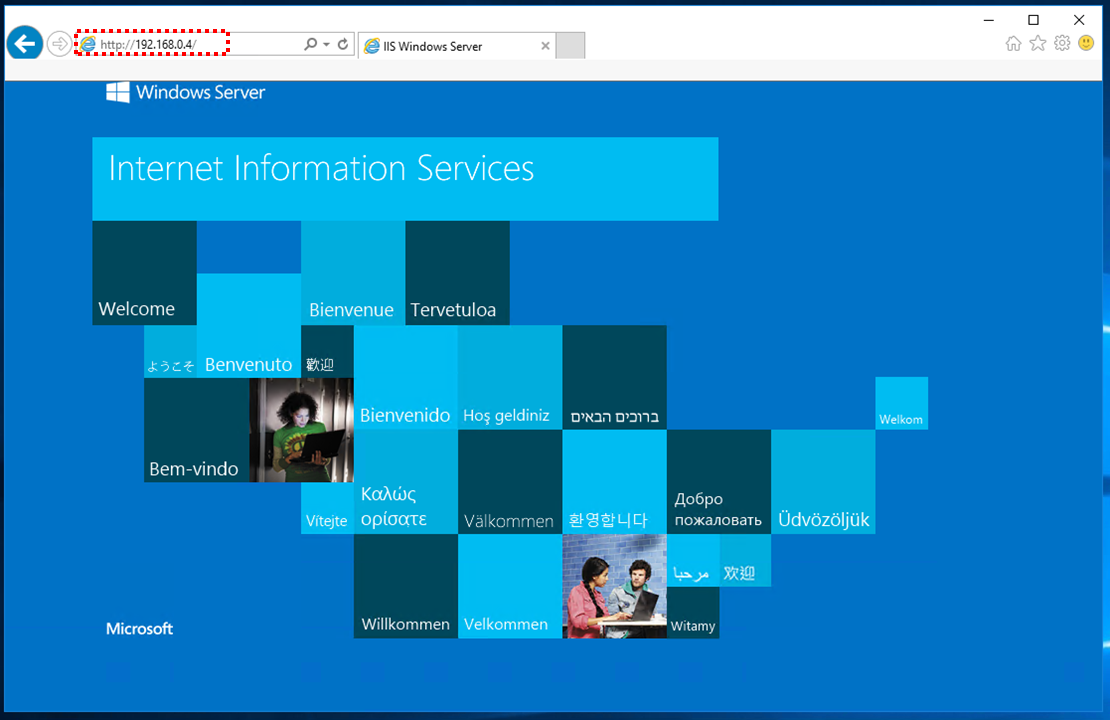1110x720 pixels.
Task: Close the Internet Explorer window
Action: pos(1079,20)
